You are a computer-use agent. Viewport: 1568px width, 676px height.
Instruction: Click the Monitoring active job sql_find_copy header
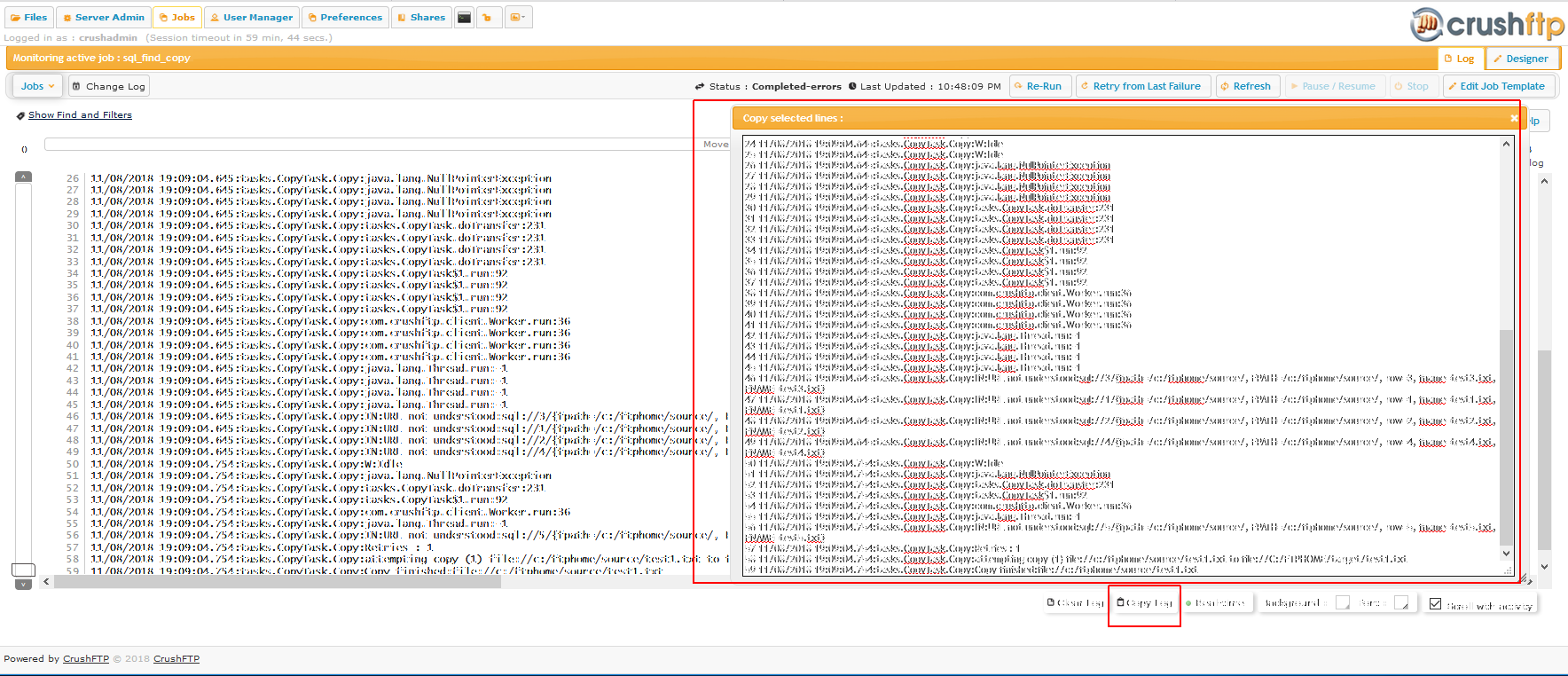tap(101, 58)
